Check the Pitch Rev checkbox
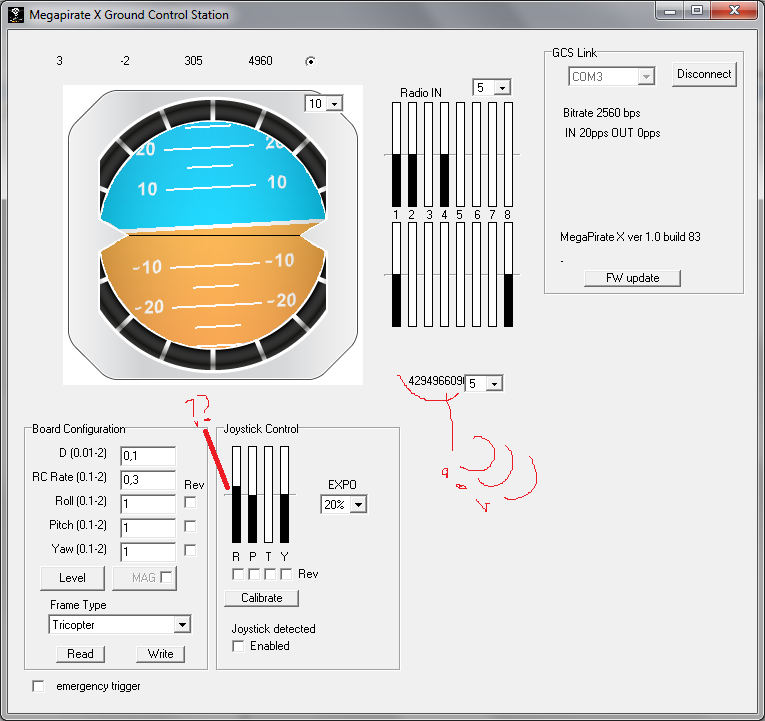This screenshot has height=721, width=765. (x=190, y=525)
